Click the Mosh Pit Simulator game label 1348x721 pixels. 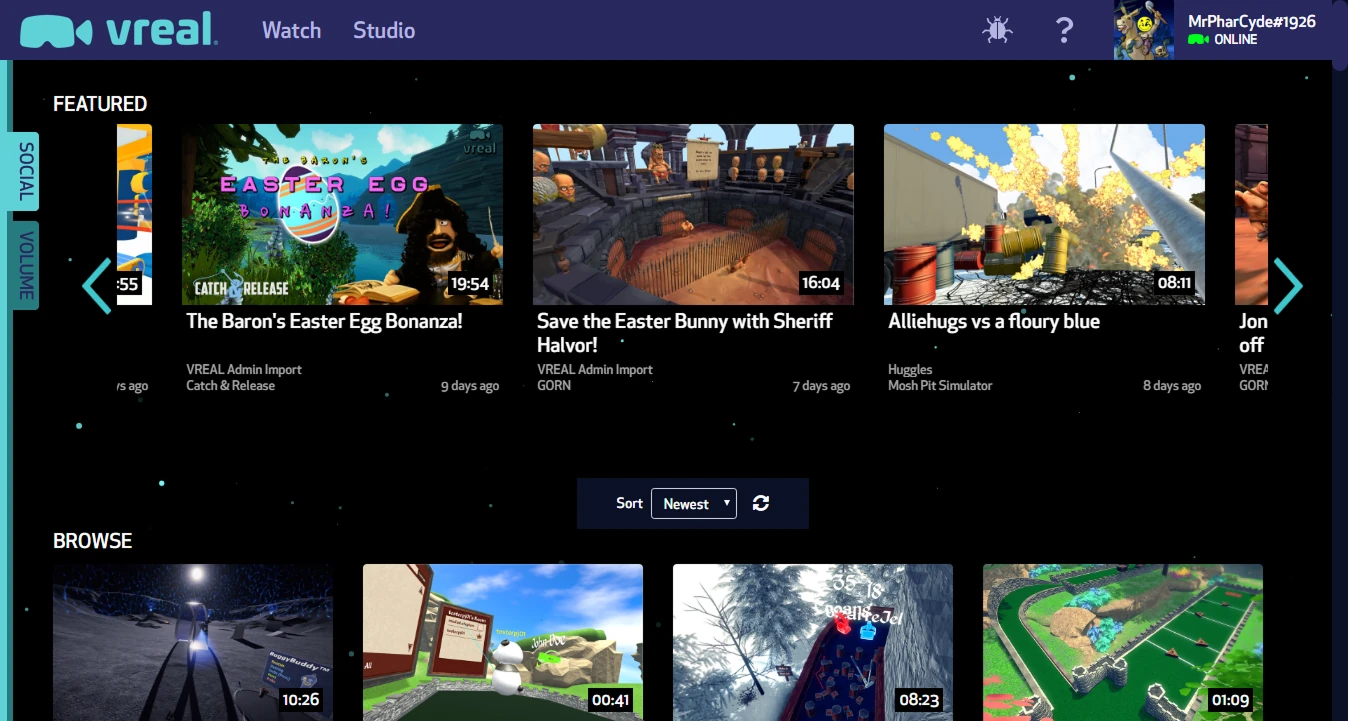coord(940,385)
